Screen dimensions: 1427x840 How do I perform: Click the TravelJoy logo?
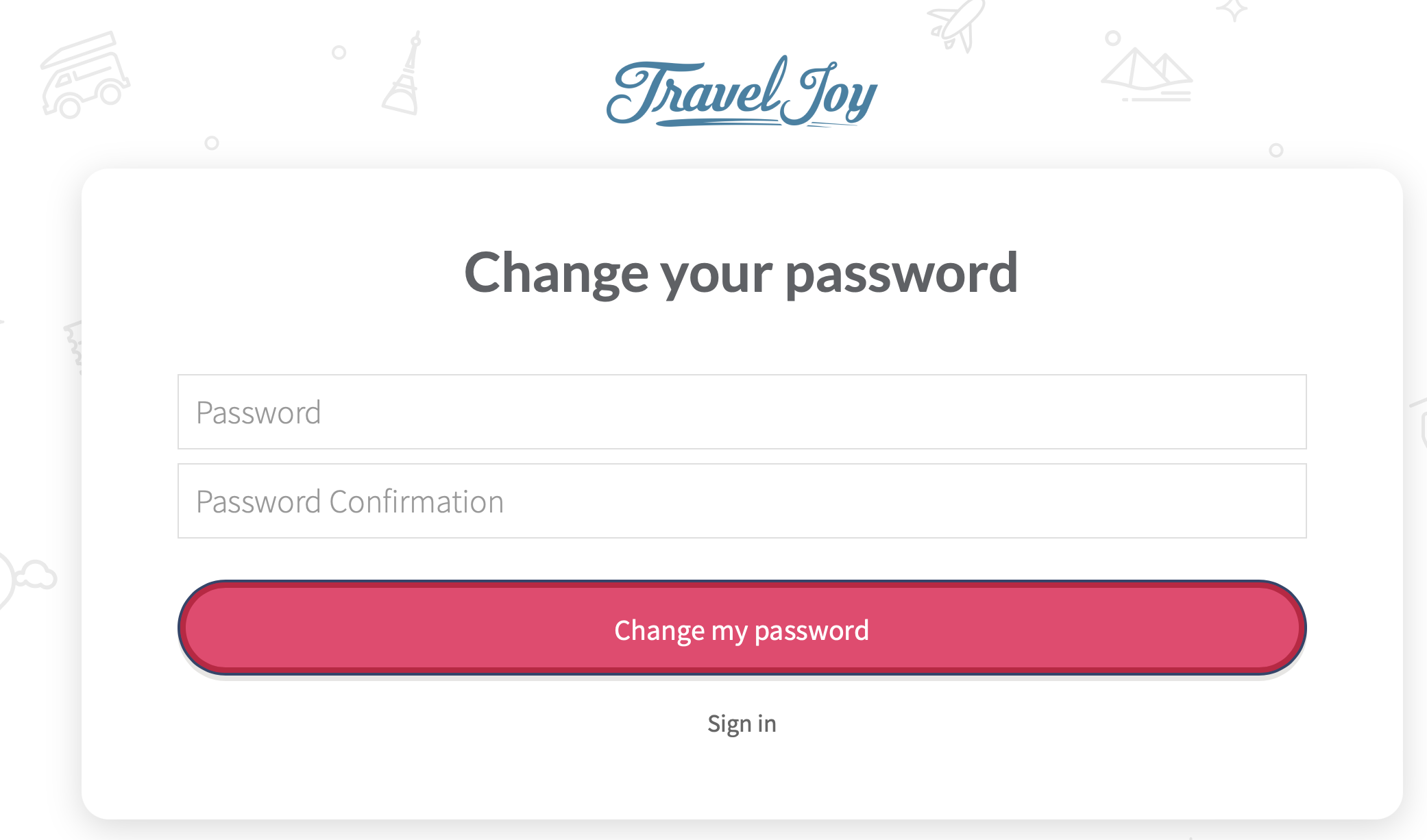(x=742, y=92)
